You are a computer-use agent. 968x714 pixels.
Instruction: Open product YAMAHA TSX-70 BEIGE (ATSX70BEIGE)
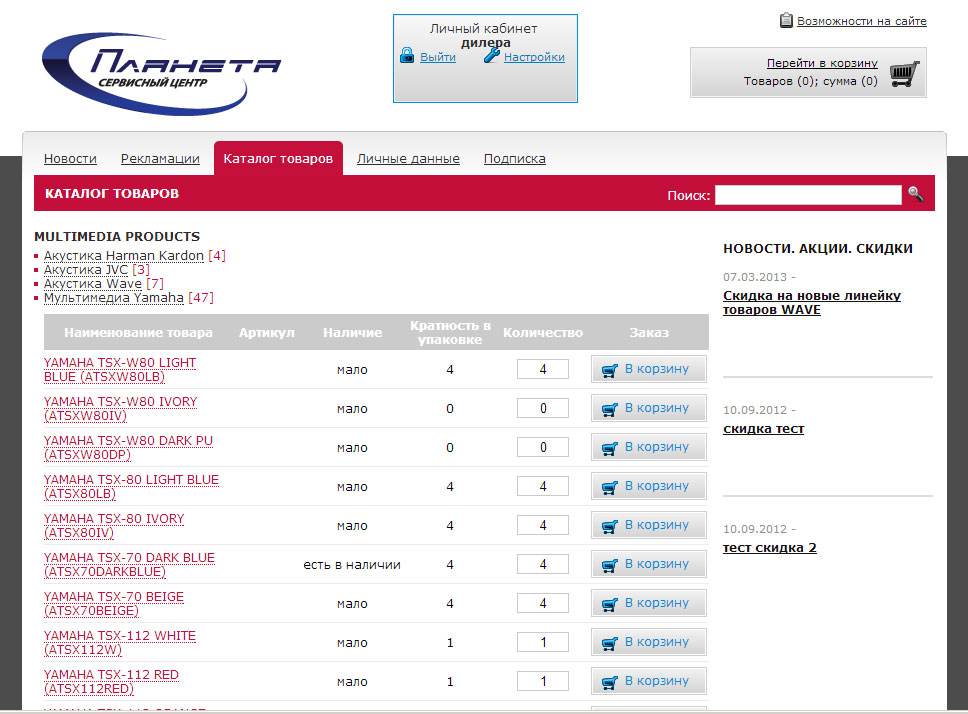(x=114, y=604)
